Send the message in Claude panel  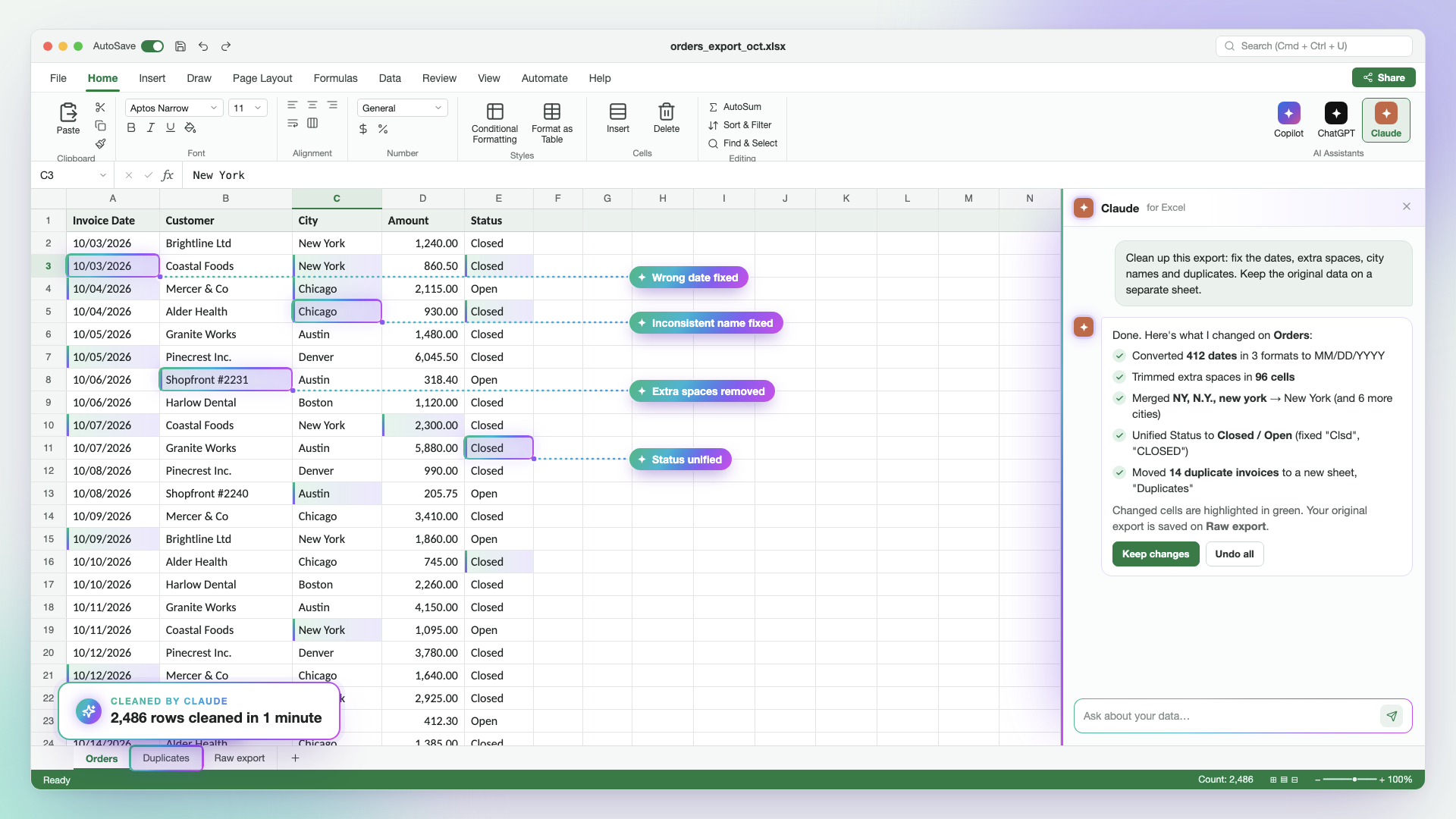(1392, 716)
